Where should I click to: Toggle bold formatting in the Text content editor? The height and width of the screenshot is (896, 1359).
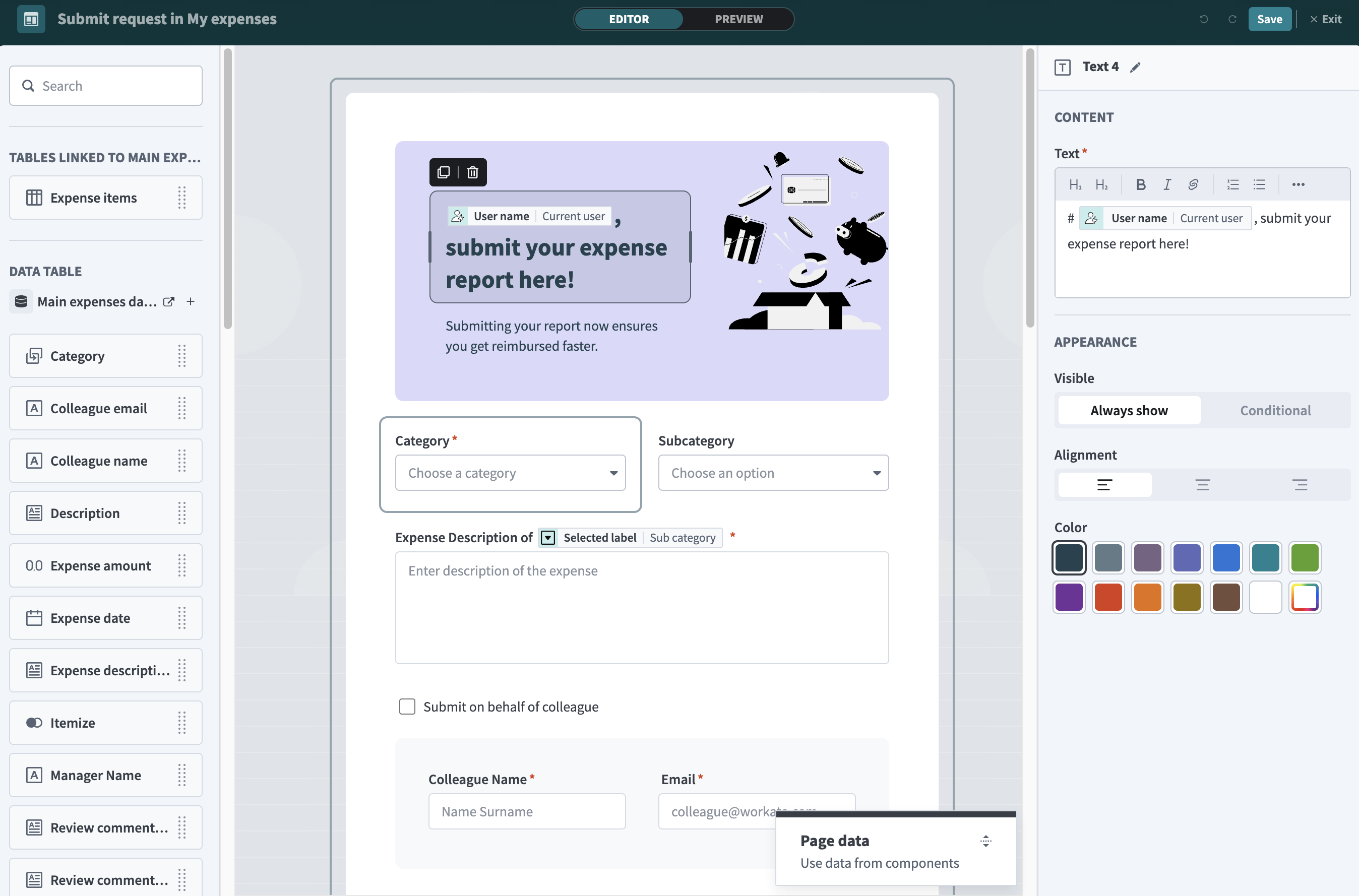1141,184
